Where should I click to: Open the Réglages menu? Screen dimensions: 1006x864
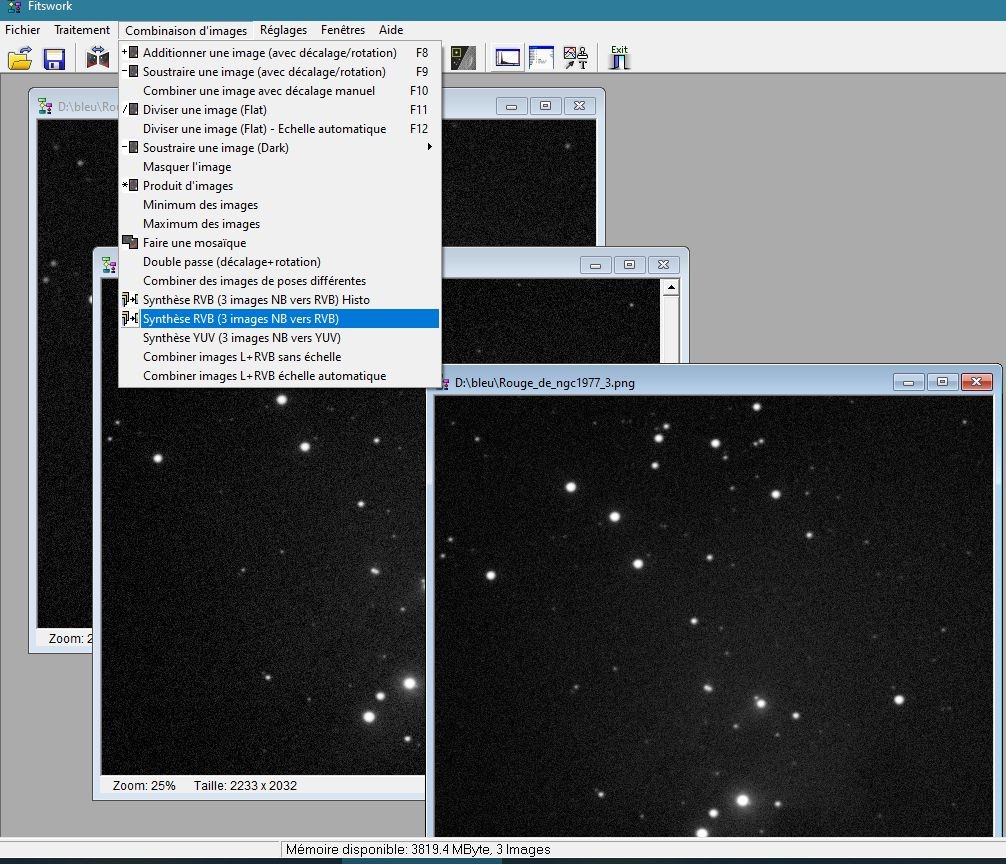[283, 30]
